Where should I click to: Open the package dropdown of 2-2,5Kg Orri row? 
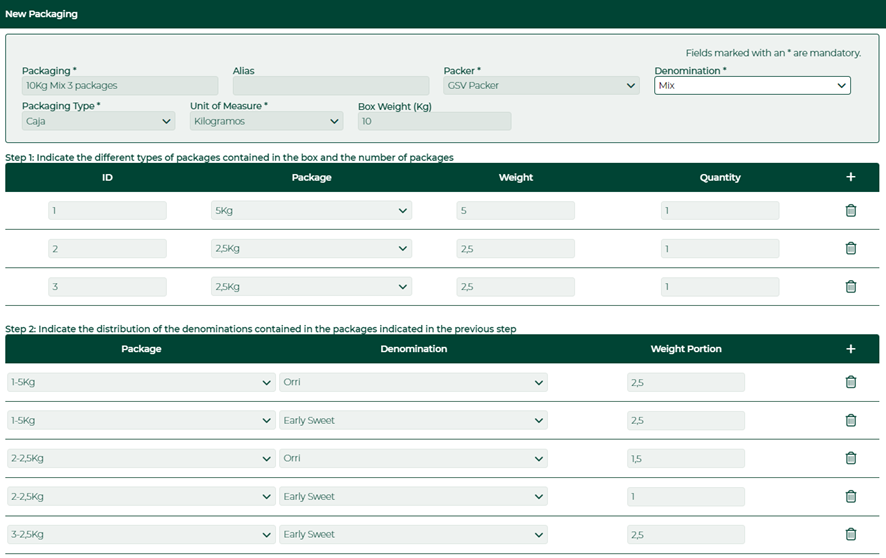(141, 458)
